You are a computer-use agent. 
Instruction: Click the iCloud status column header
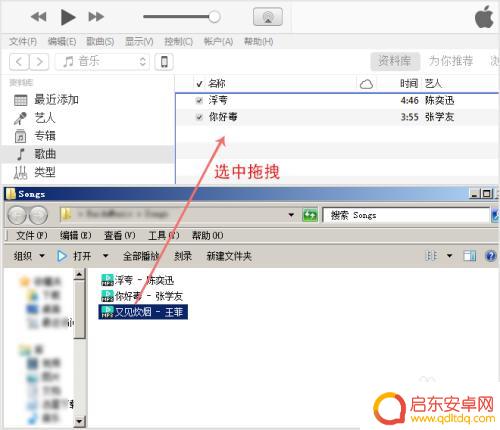pyautogui.click(x=366, y=84)
